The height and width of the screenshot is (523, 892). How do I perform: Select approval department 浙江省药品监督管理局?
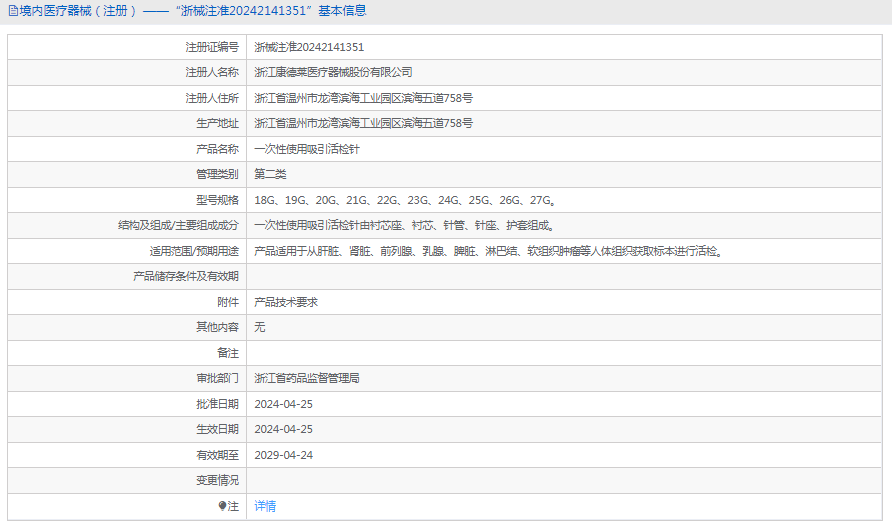pos(307,378)
